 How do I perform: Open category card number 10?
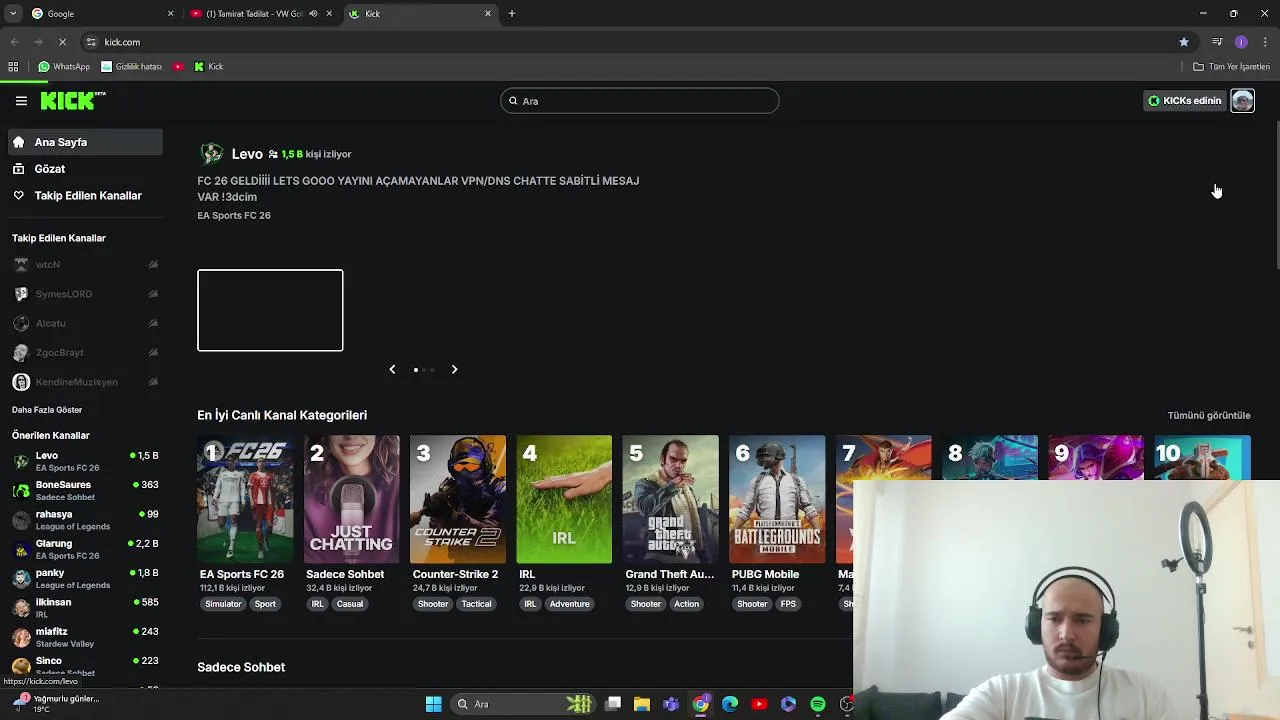pos(1202,458)
